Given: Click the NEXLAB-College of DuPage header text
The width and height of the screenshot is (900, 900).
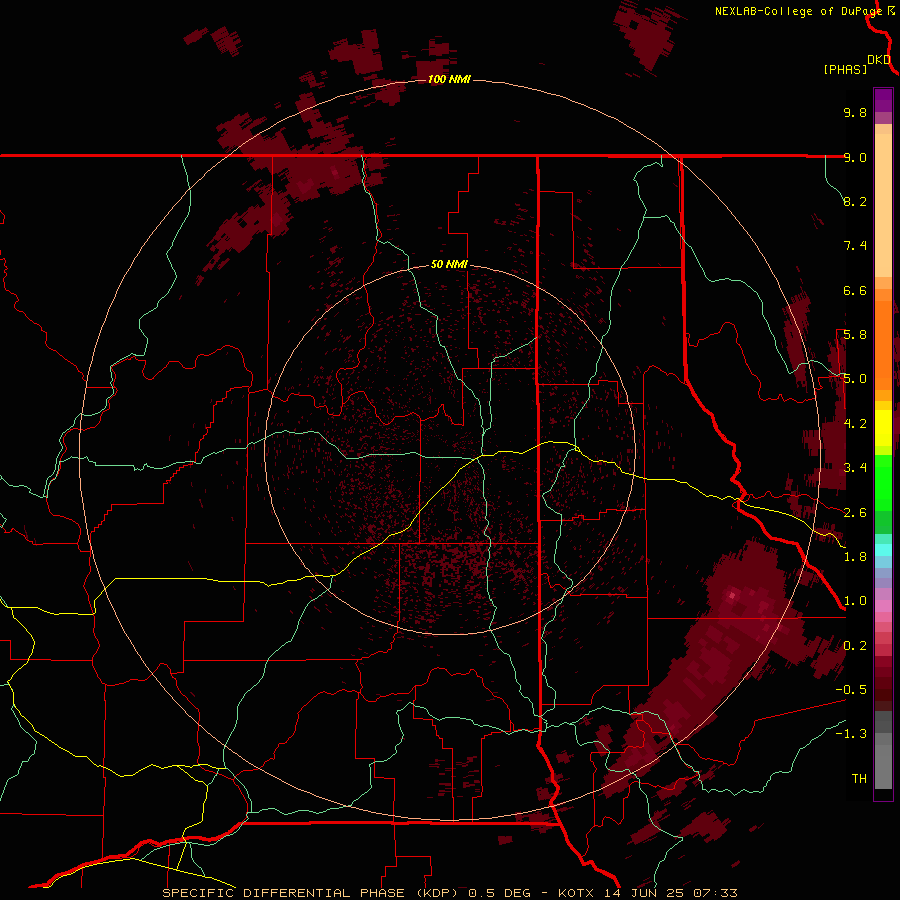Looking at the screenshot, I should click(x=798, y=11).
